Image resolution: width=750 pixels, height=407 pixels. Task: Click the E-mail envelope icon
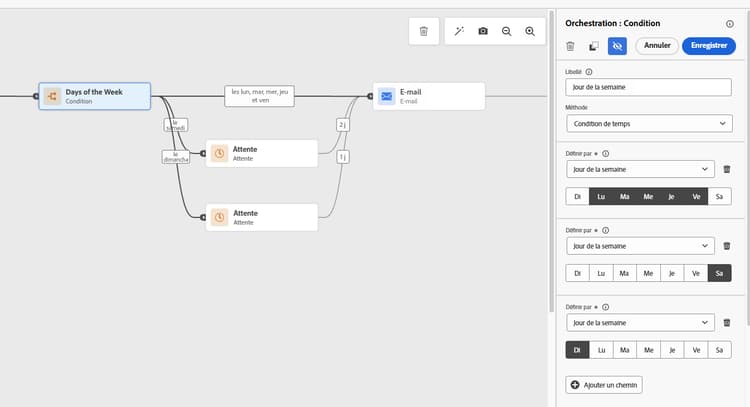[386, 96]
